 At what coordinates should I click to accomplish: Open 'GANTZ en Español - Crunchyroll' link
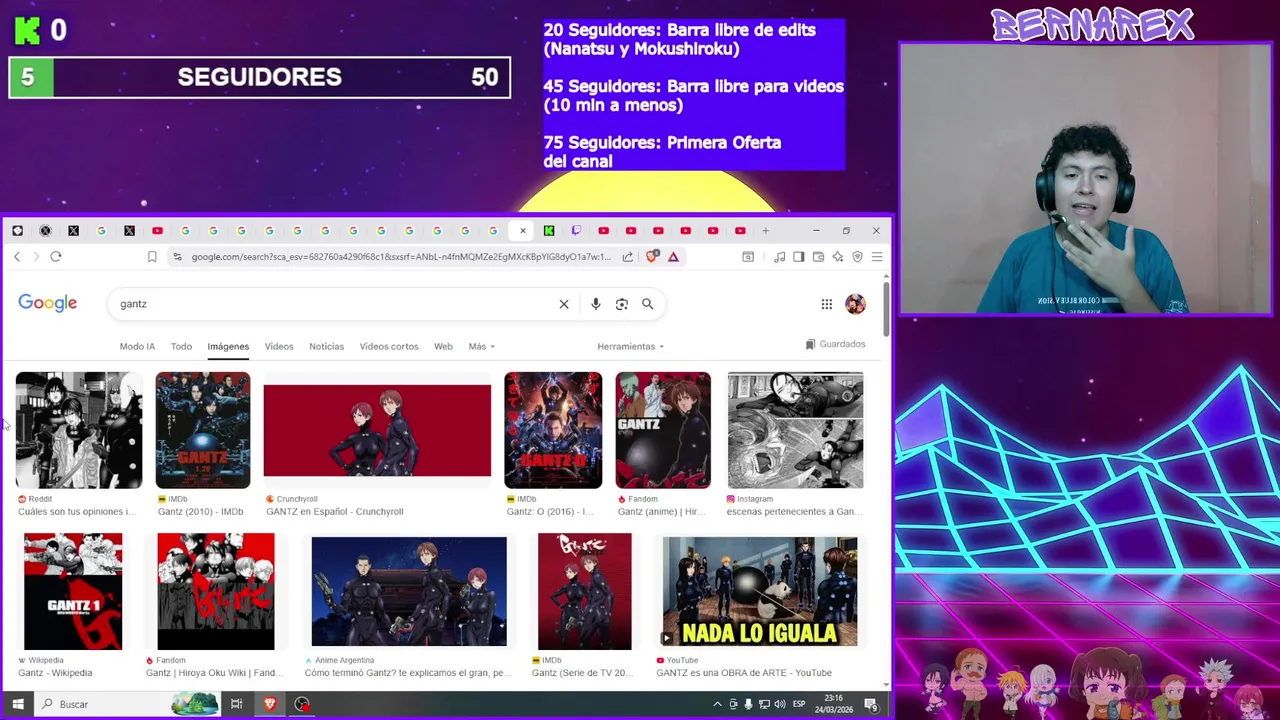335,512
